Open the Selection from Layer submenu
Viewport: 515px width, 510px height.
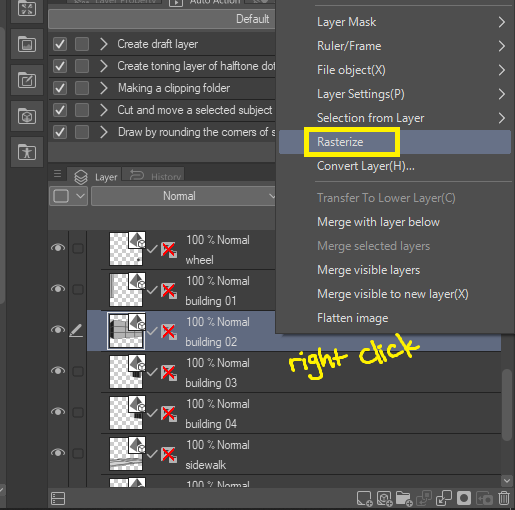(x=395, y=118)
